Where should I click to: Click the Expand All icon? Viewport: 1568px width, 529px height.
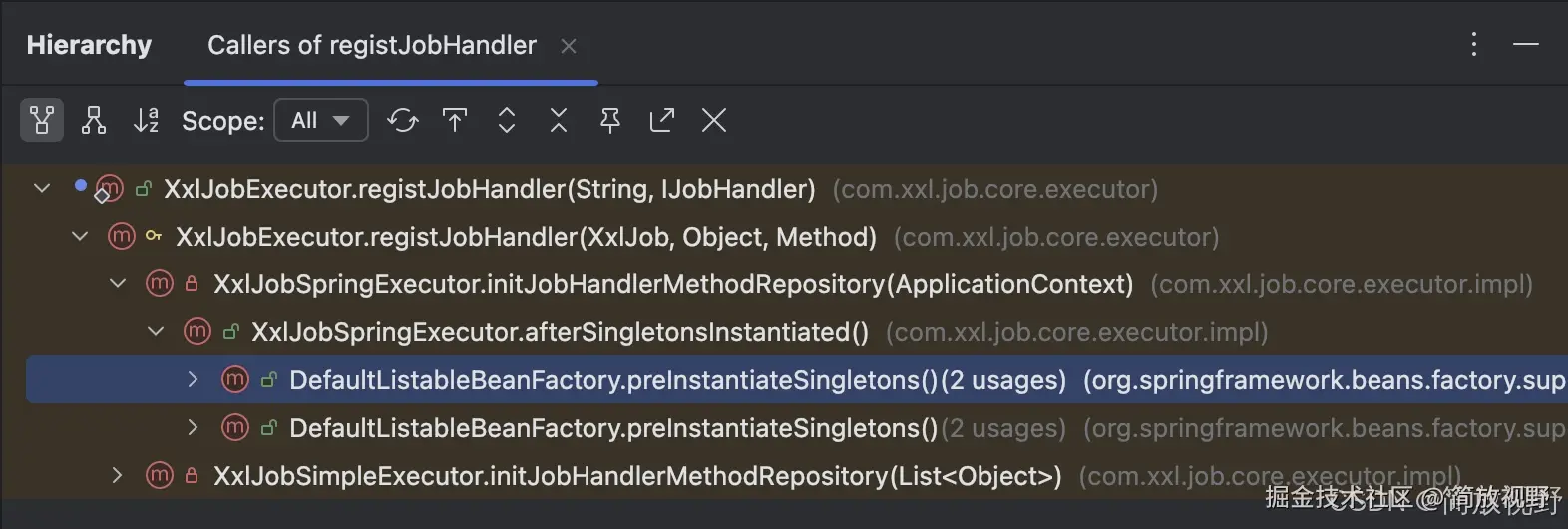click(x=507, y=121)
